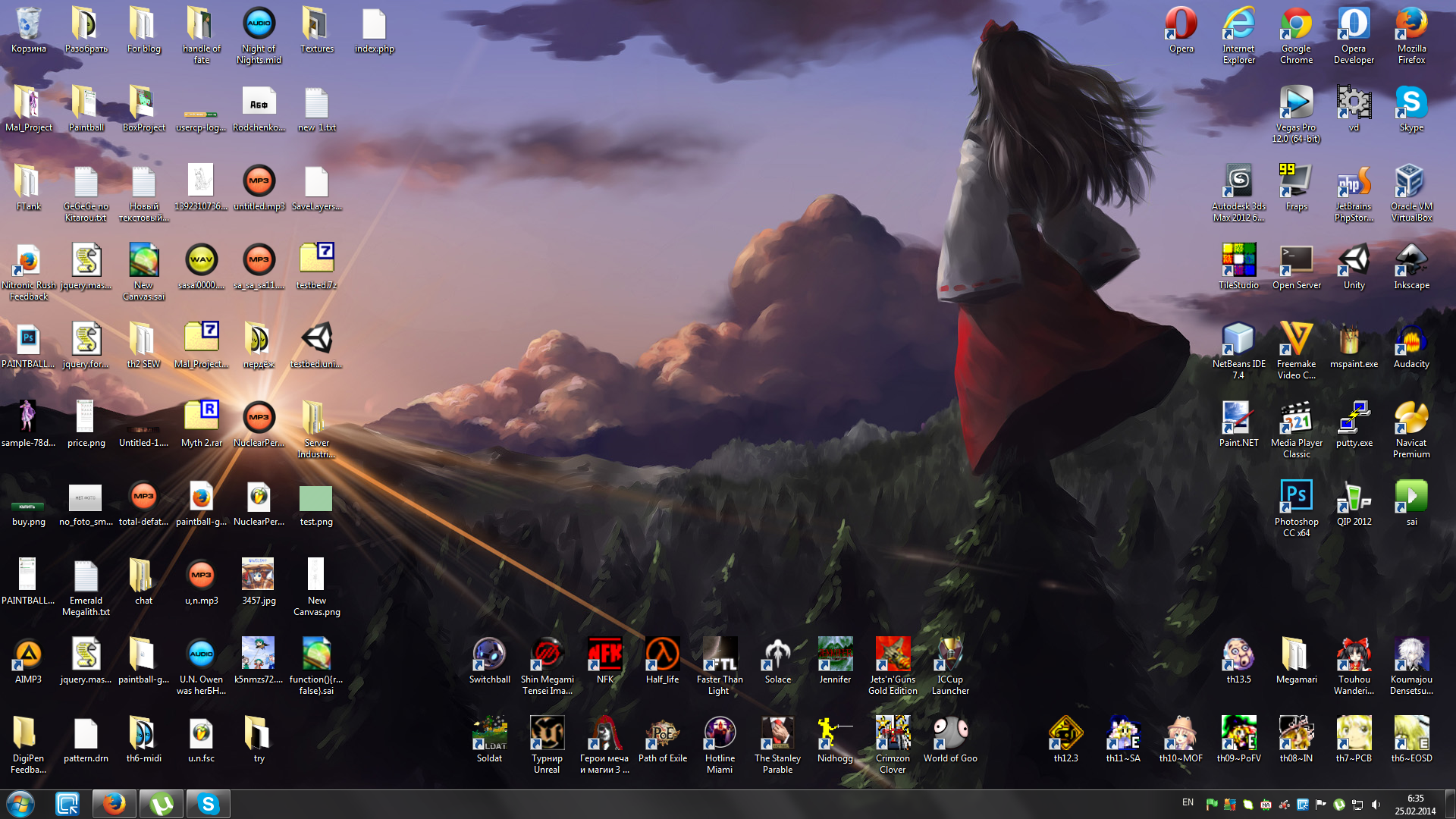
Task: Open the Unity shortcut icon
Action: 1354,261
